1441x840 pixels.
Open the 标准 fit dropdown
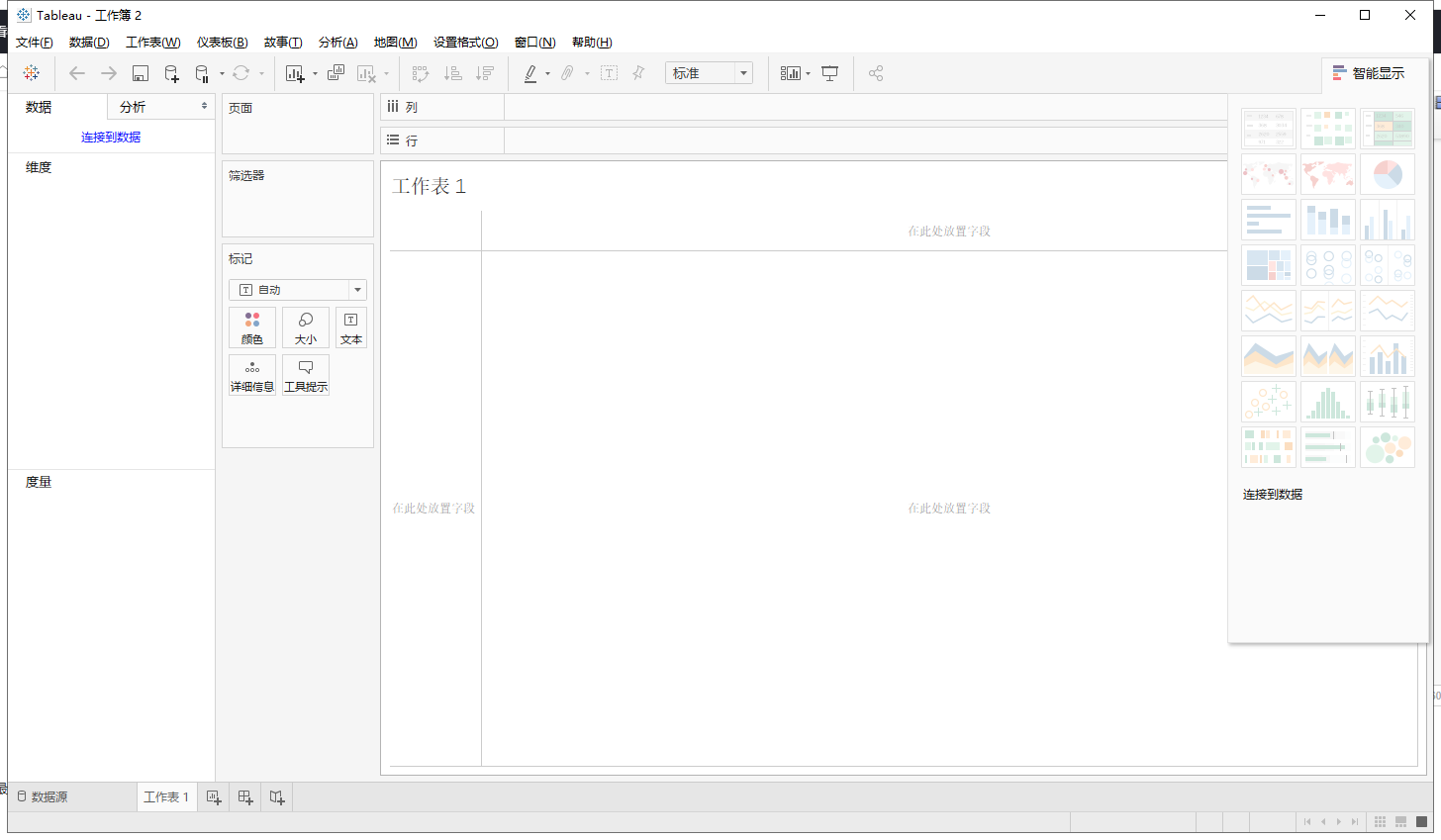coord(743,73)
